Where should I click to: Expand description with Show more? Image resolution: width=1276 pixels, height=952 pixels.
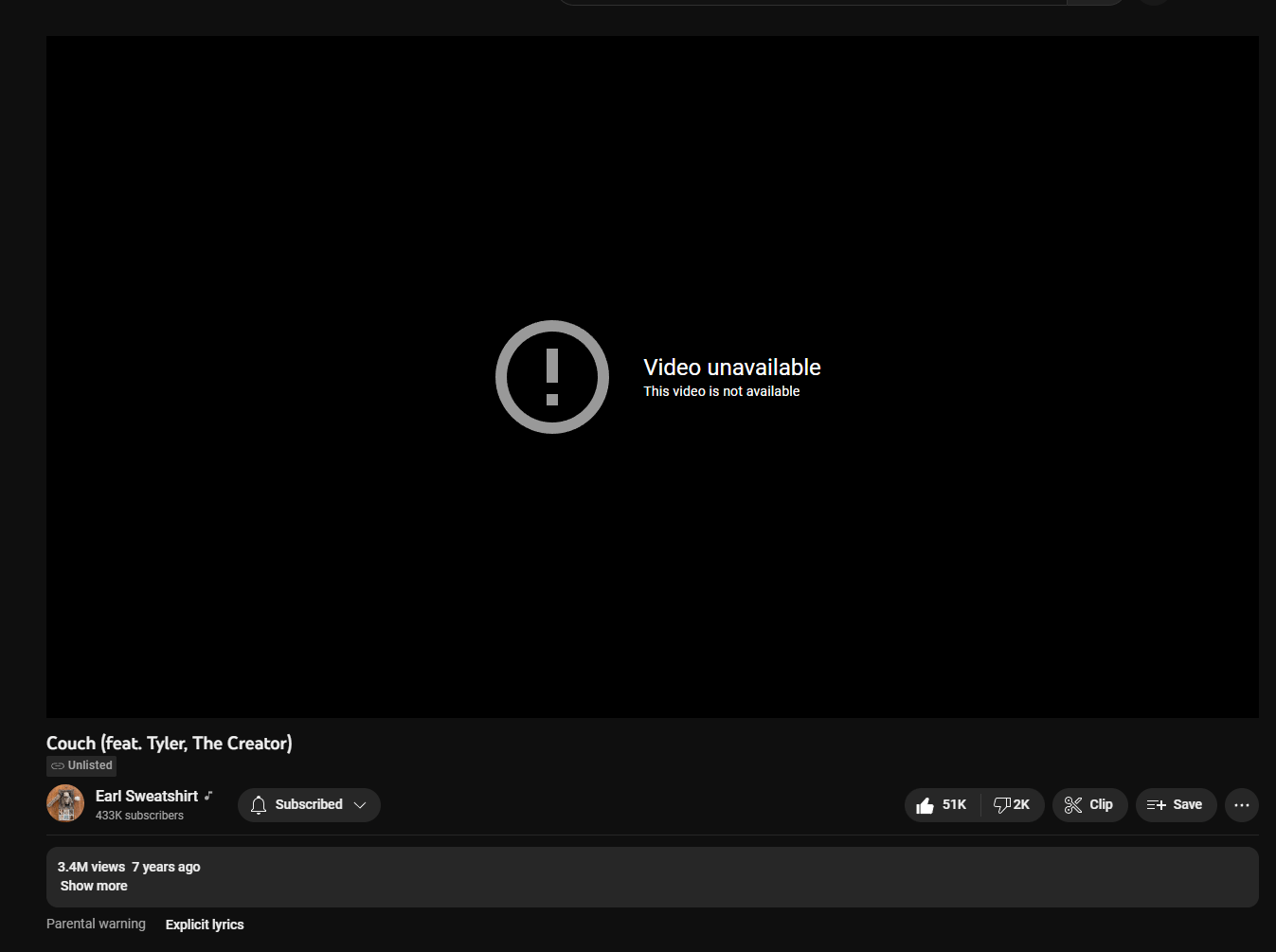pos(93,886)
